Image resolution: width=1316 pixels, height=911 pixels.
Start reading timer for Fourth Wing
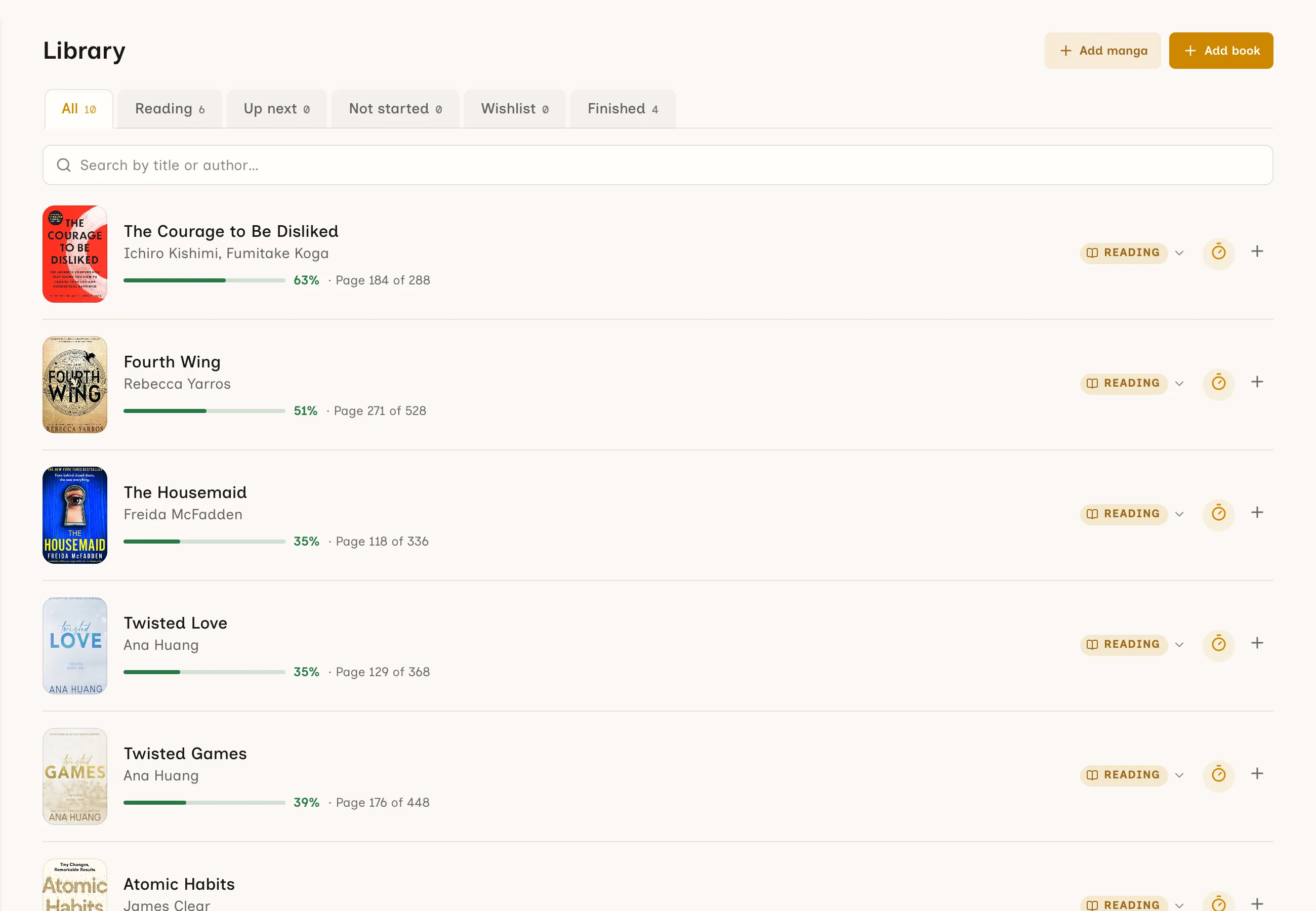1218,383
